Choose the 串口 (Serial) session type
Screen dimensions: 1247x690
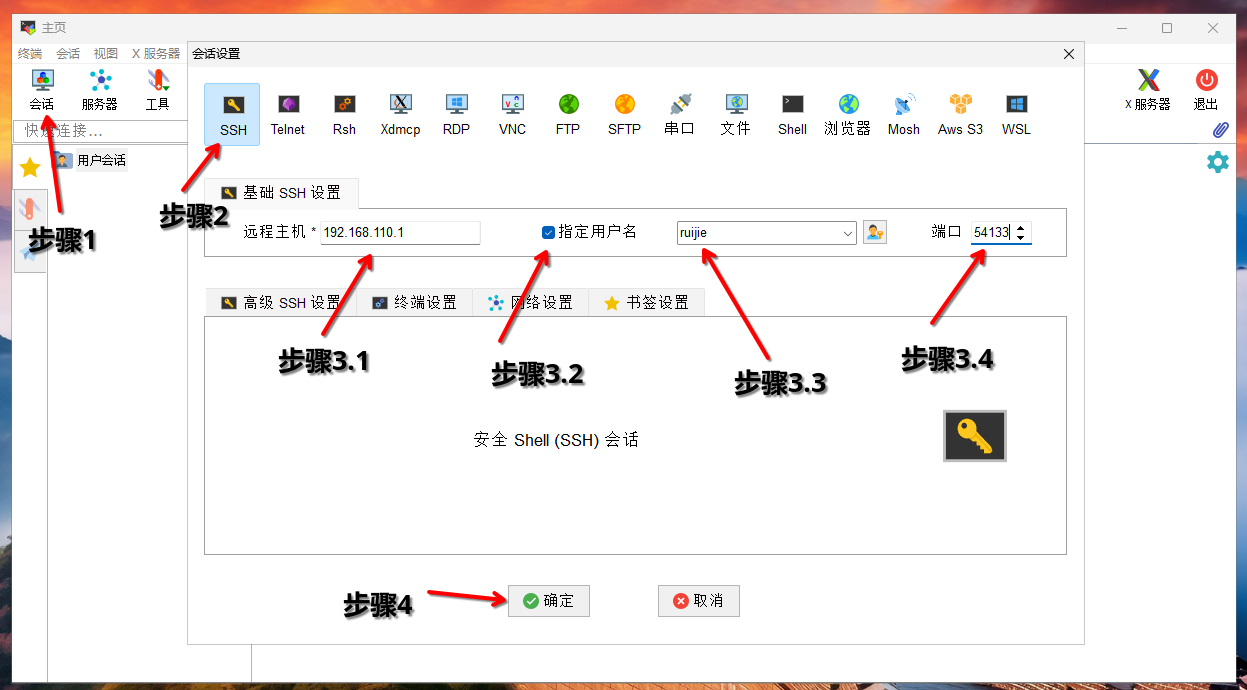coord(680,113)
